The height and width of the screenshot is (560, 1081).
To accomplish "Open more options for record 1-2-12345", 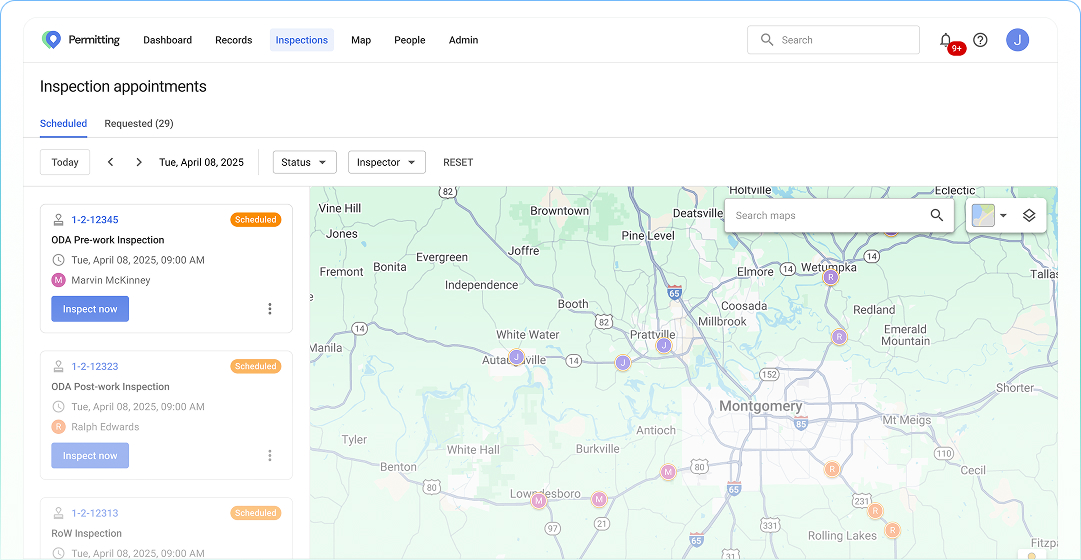I will [x=270, y=309].
